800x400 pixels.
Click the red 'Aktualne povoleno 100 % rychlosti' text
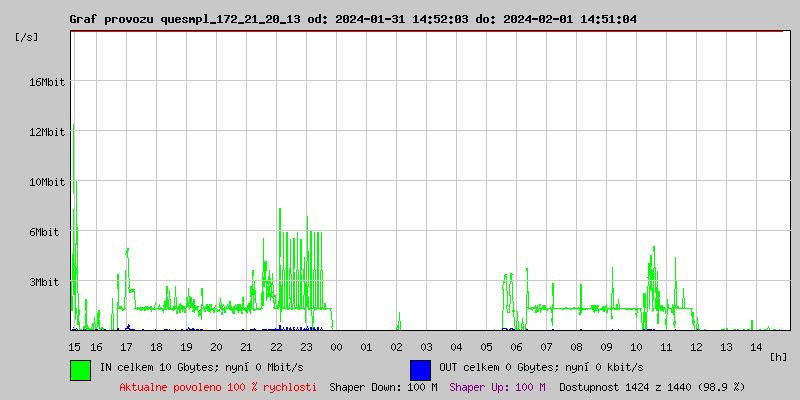(x=218, y=386)
